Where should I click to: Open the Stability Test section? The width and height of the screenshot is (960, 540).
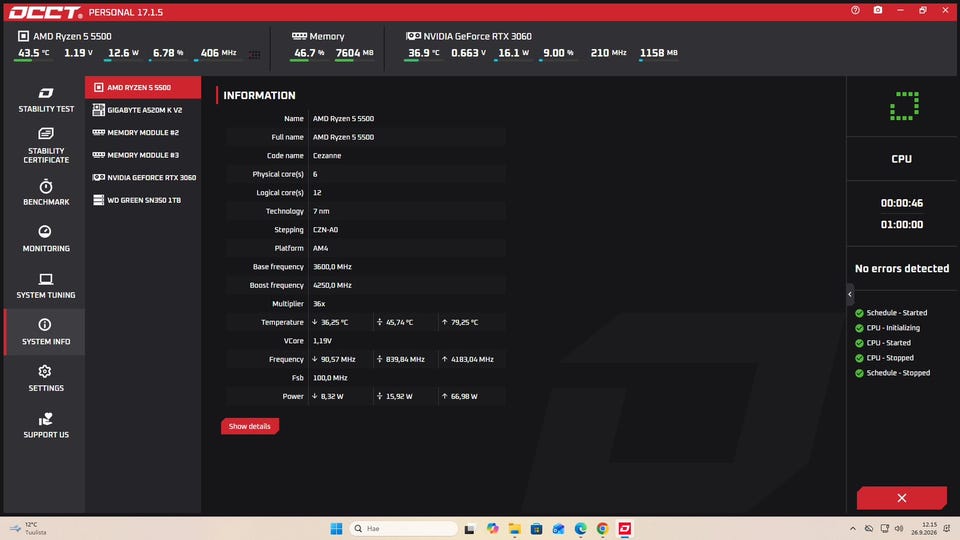click(46, 100)
